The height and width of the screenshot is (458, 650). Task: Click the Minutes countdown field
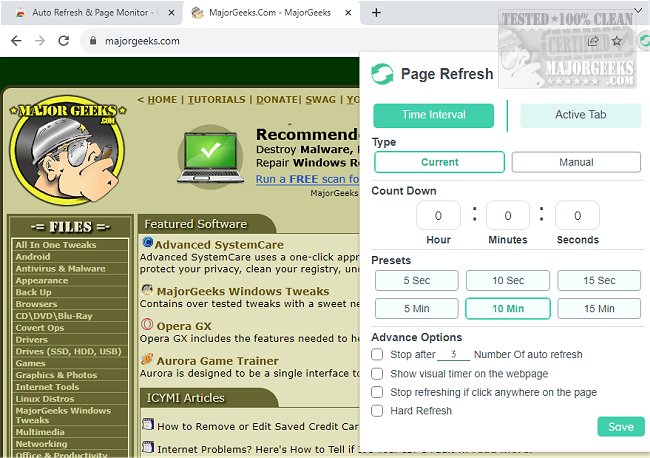508,216
